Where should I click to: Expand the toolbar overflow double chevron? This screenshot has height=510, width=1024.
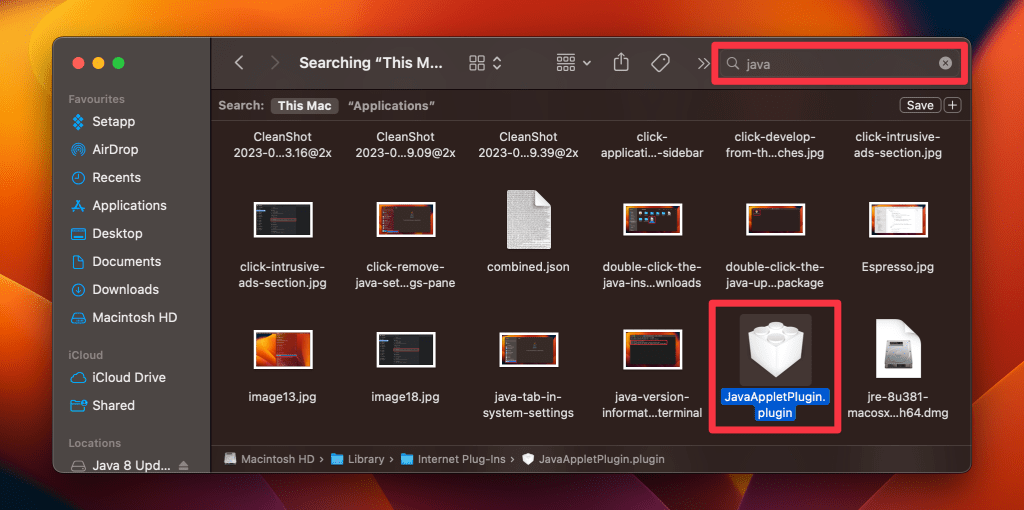coord(703,63)
